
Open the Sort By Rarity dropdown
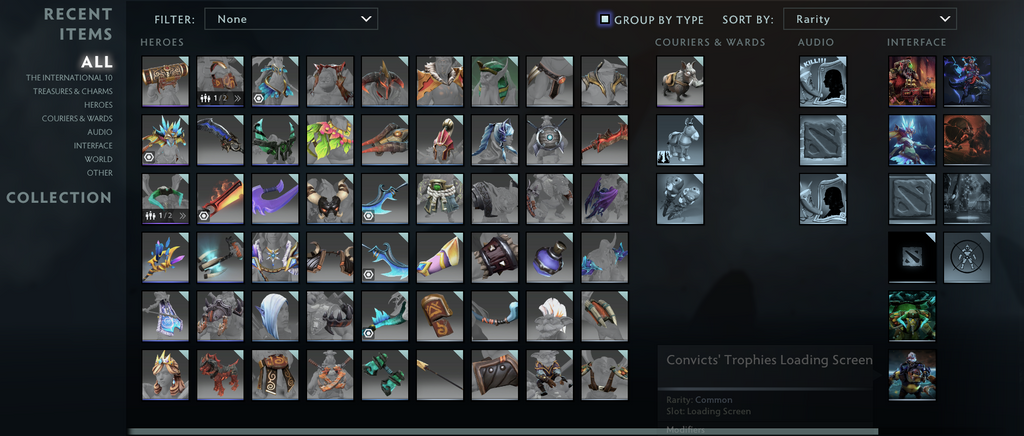pyautogui.click(x=870, y=19)
